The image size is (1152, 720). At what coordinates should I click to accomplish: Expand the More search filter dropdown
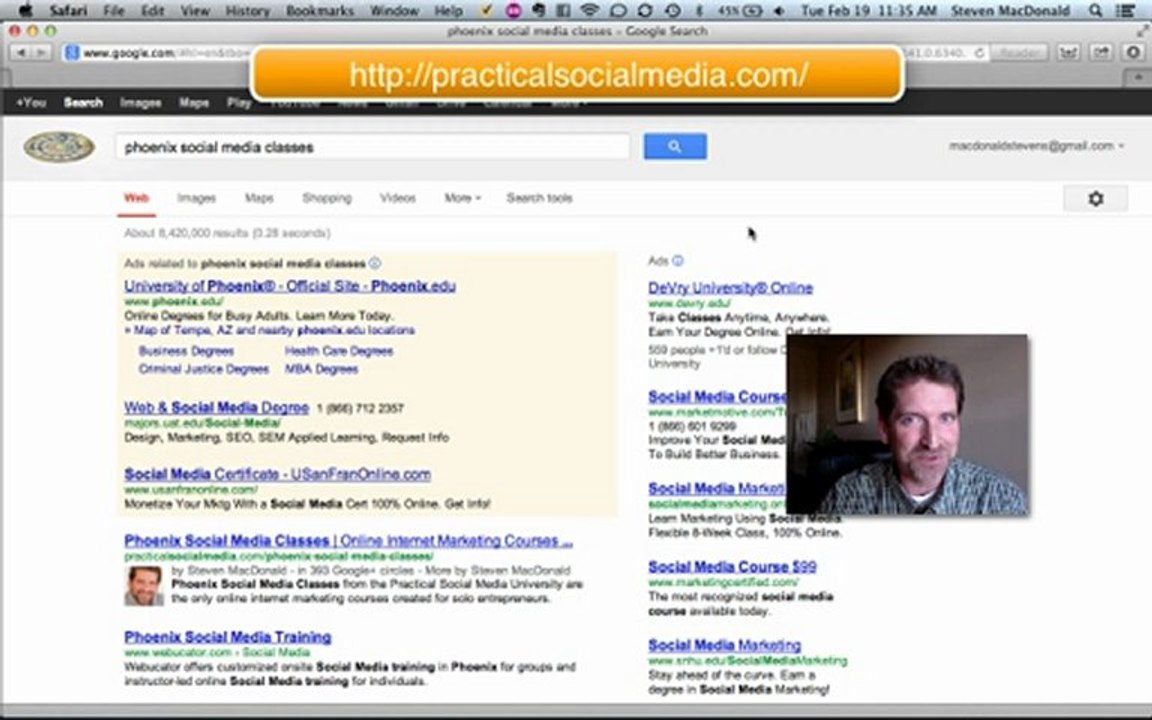coord(462,198)
